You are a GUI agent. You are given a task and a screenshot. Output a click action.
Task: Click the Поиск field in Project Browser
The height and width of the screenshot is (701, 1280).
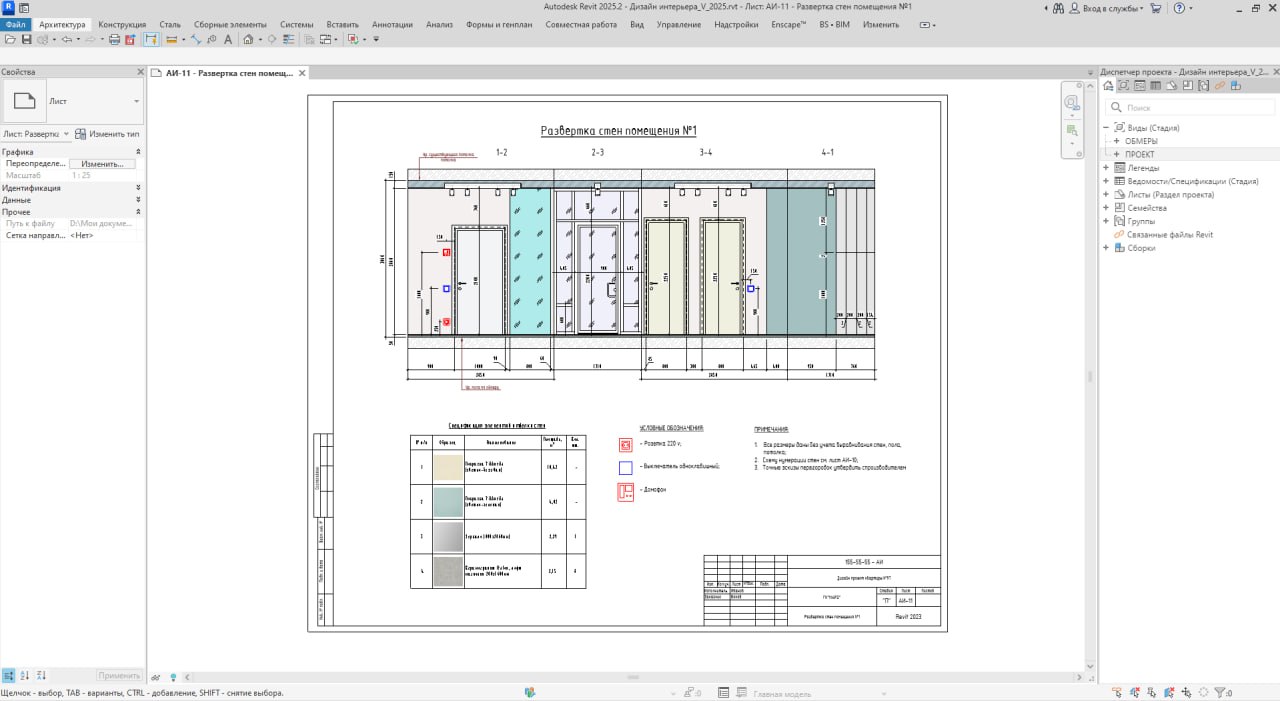point(1190,107)
